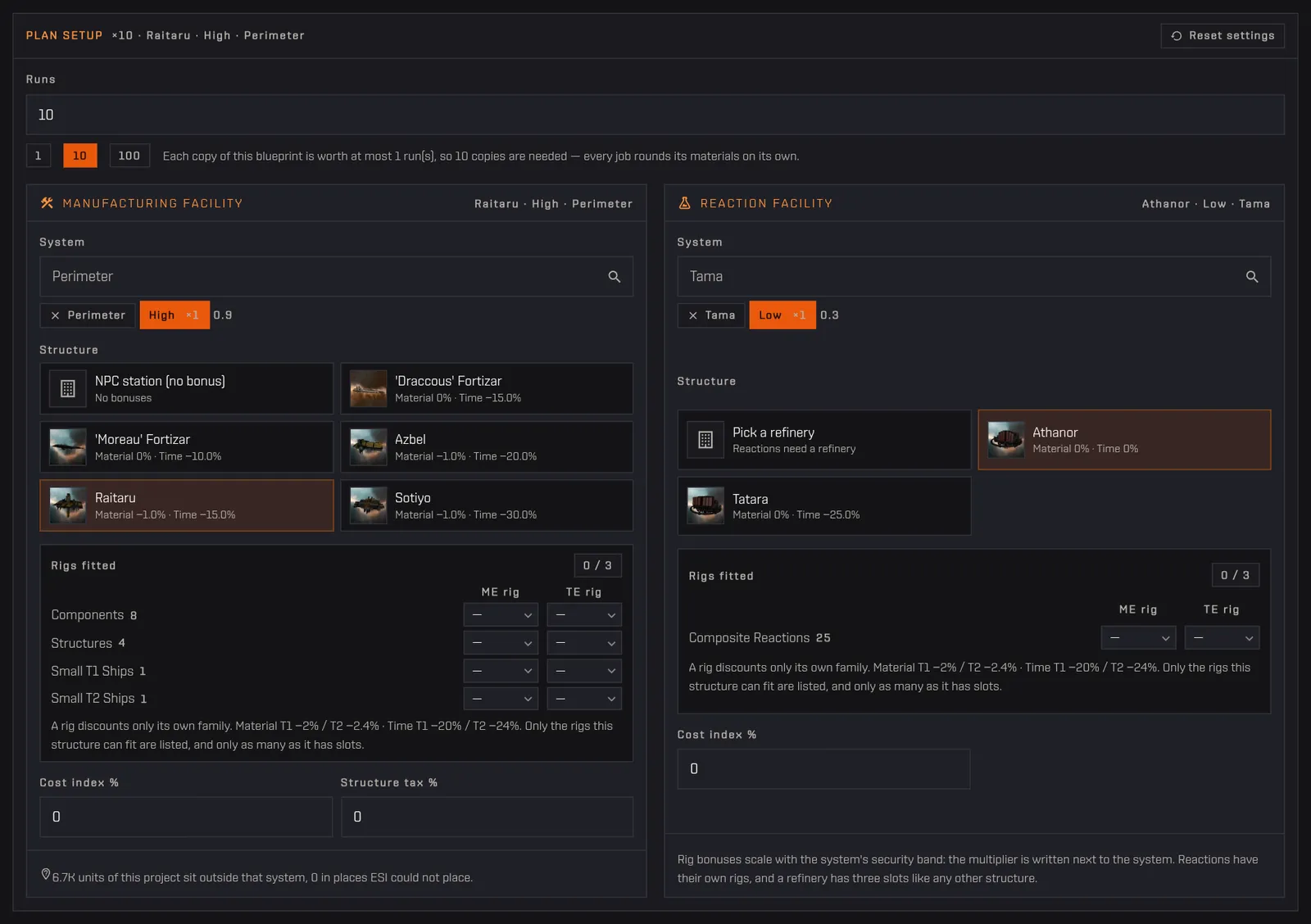Image resolution: width=1311 pixels, height=924 pixels.
Task: Click the search icon in the Perimeter system field
Action: pos(614,277)
